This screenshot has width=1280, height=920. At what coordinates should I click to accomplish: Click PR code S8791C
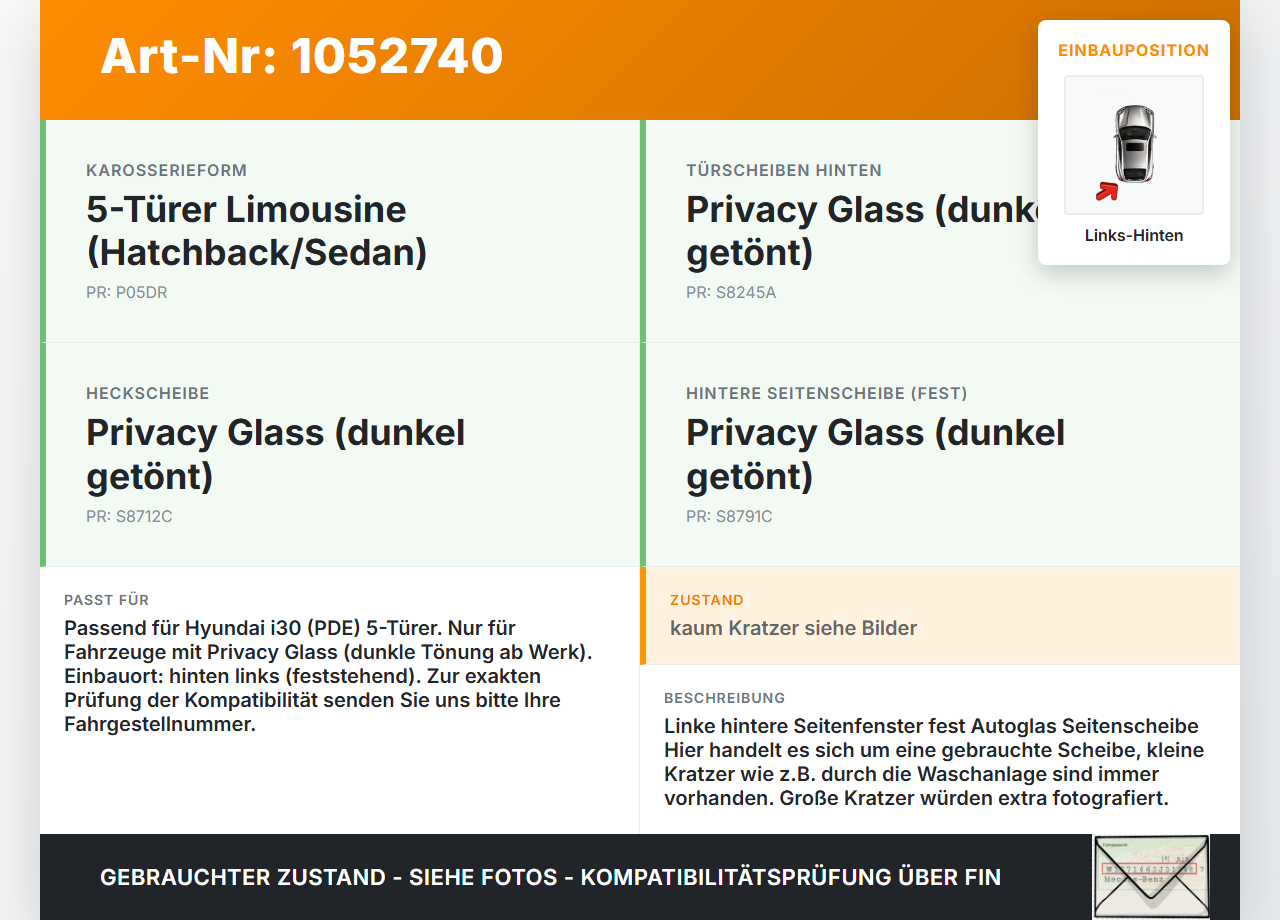point(729,517)
